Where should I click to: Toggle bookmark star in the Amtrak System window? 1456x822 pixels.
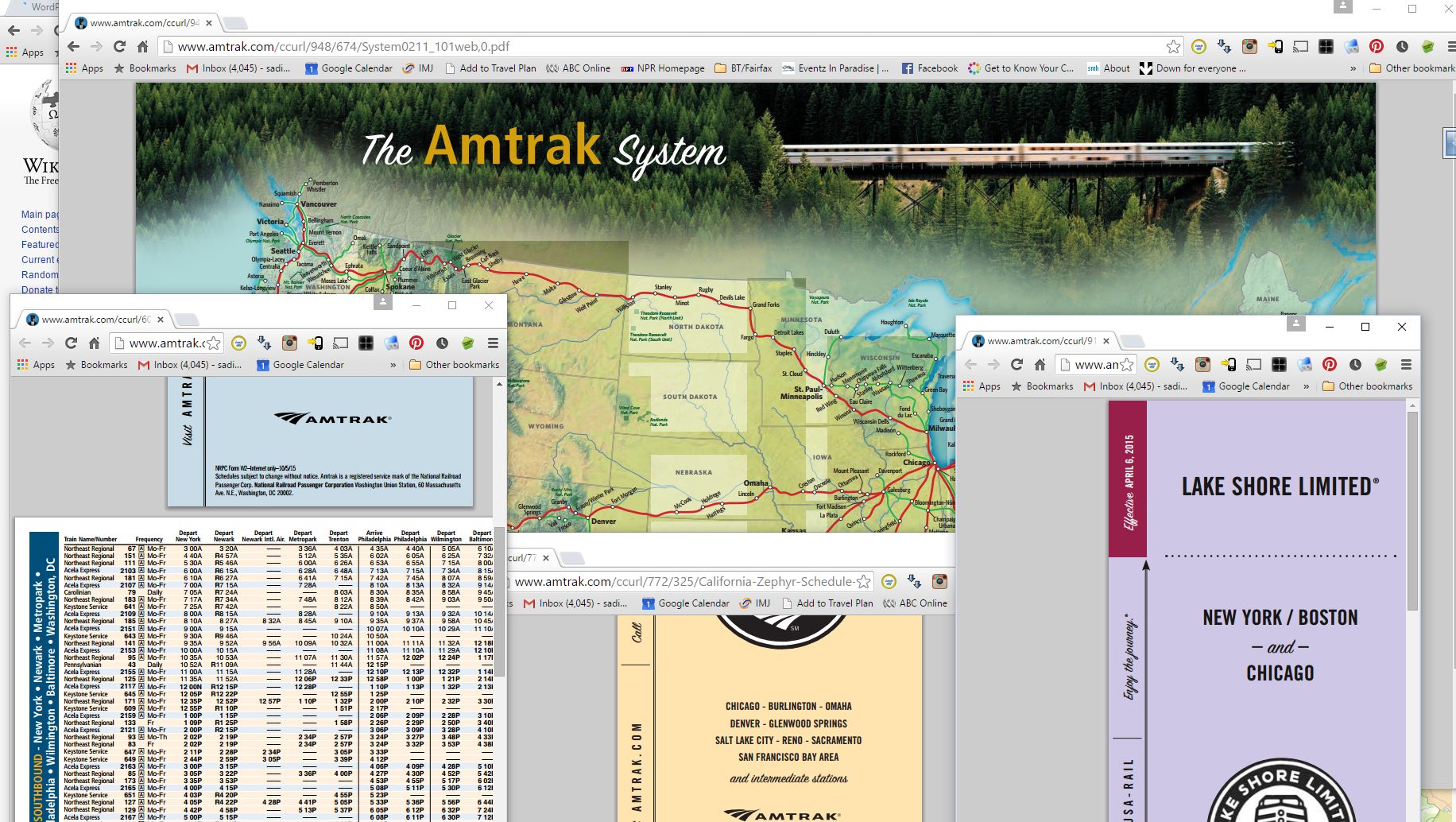1173,47
